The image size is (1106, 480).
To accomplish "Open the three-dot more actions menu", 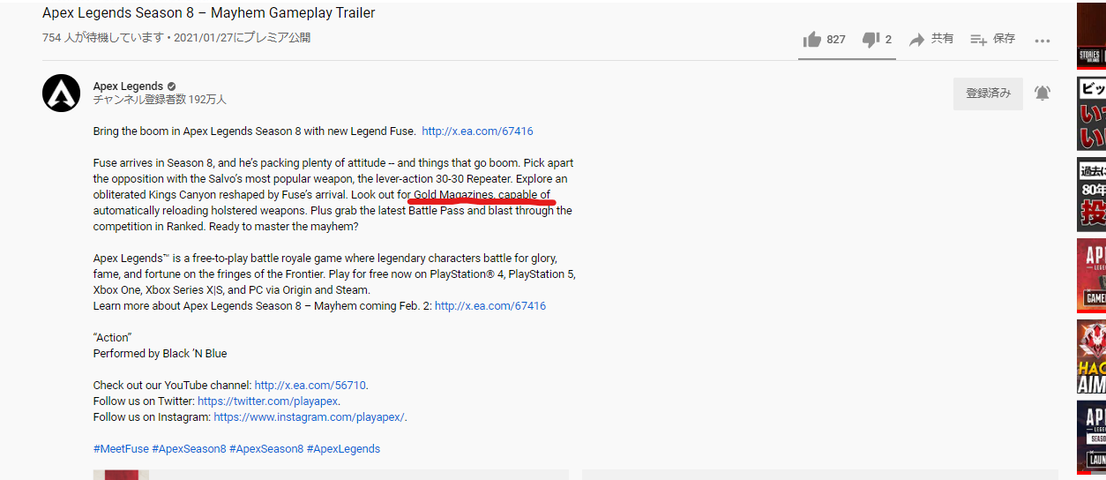I will (x=1043, y=41).
